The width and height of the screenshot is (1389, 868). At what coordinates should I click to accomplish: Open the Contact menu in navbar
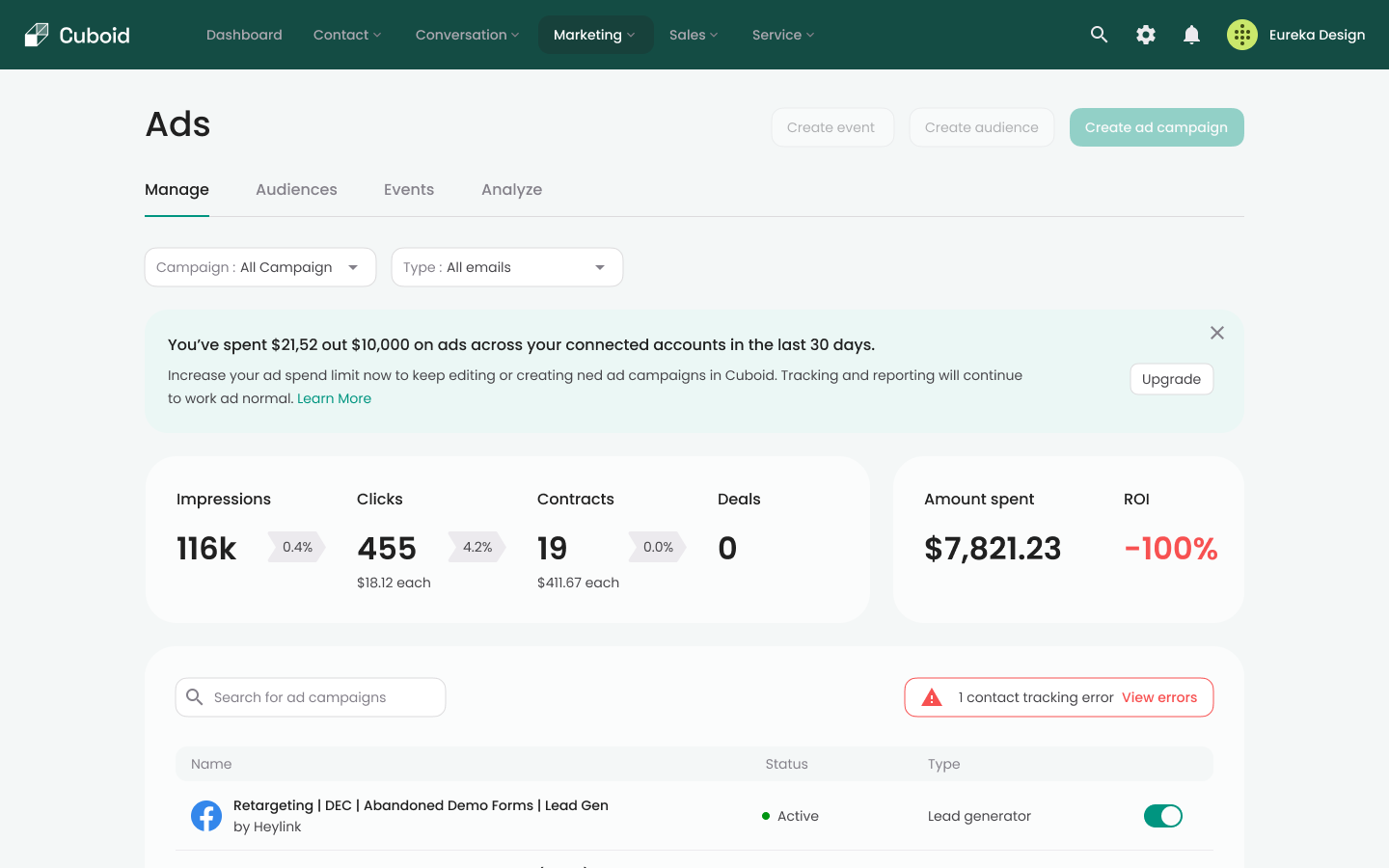point(347,35)
